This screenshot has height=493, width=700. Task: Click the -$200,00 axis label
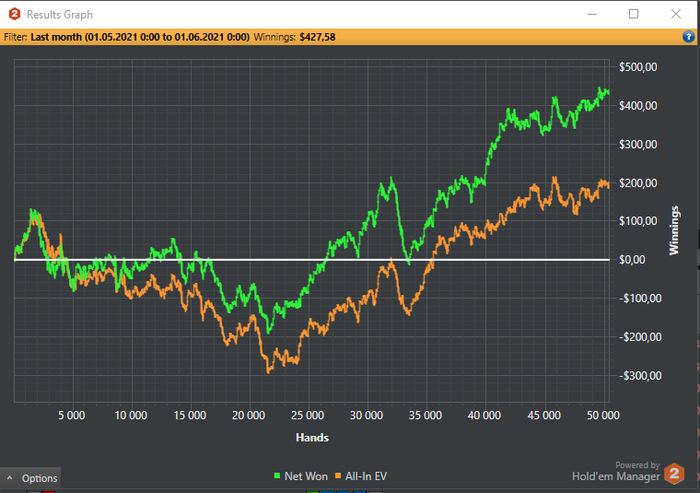tap(640, 337)
